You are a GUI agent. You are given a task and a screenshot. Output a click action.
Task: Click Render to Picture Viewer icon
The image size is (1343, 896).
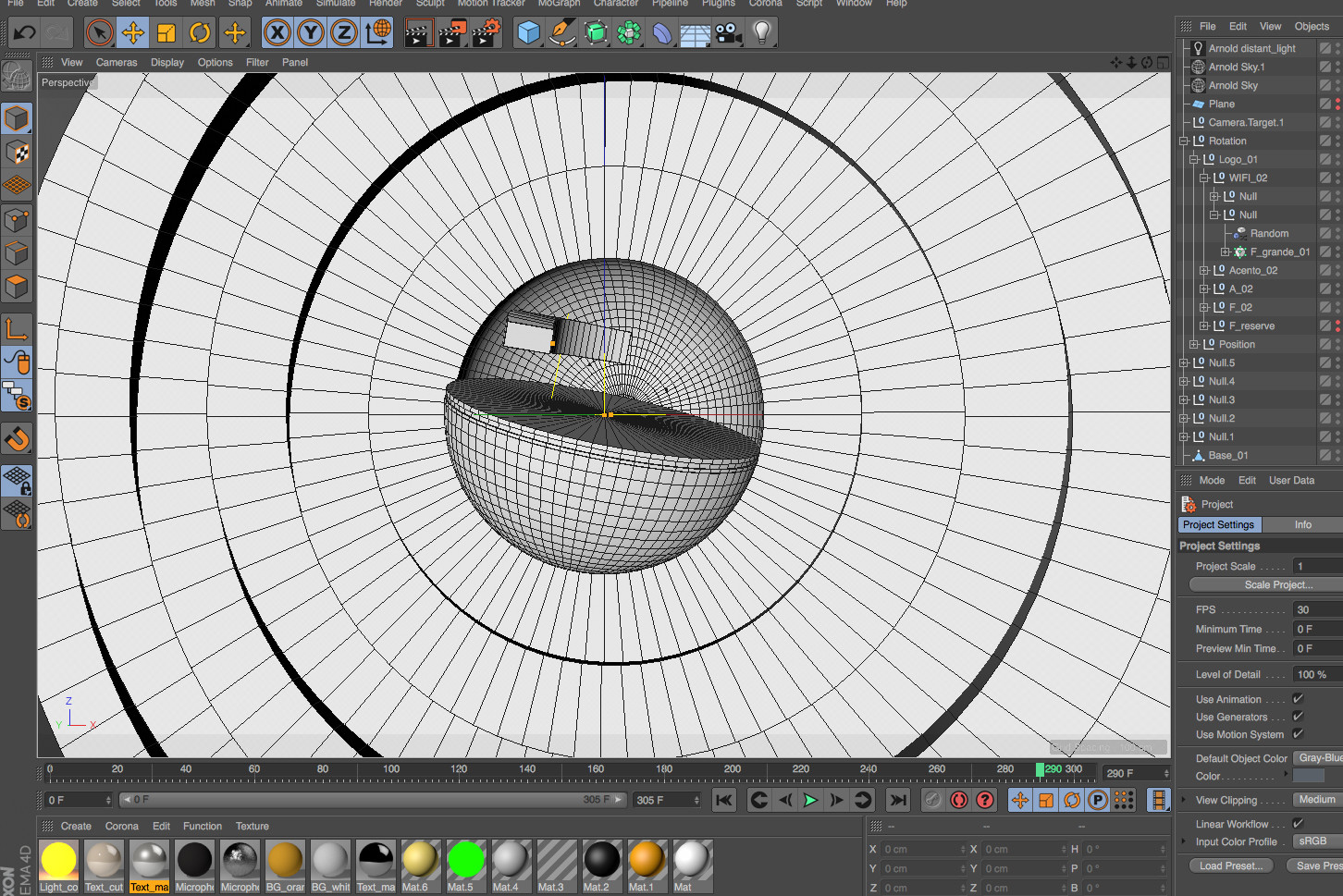pyautogui.click(x=452, y=33)
